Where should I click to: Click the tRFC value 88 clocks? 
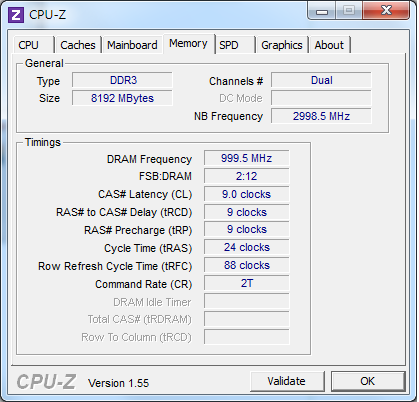tap(247, 265)
